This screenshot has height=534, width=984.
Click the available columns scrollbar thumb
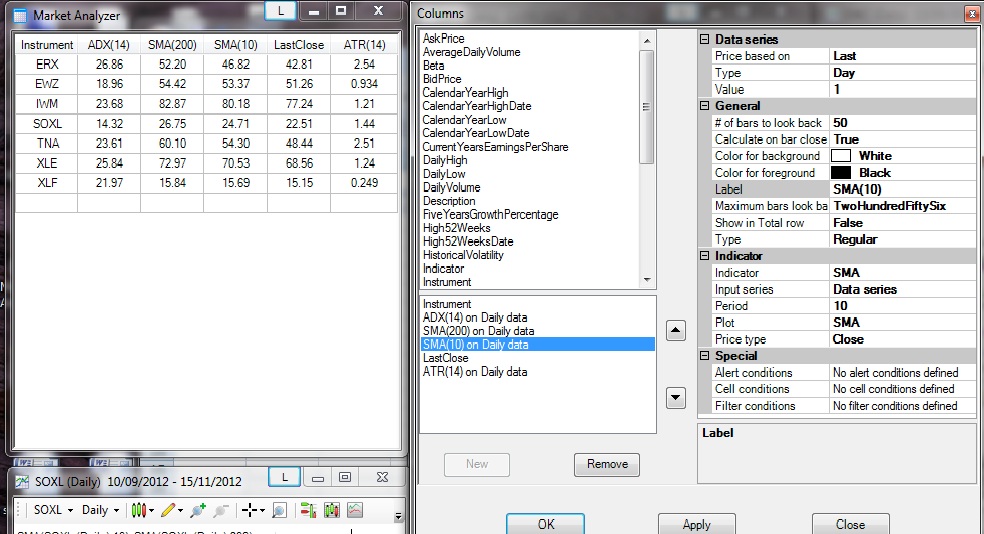pyautogui.click(x=646, y=107)
